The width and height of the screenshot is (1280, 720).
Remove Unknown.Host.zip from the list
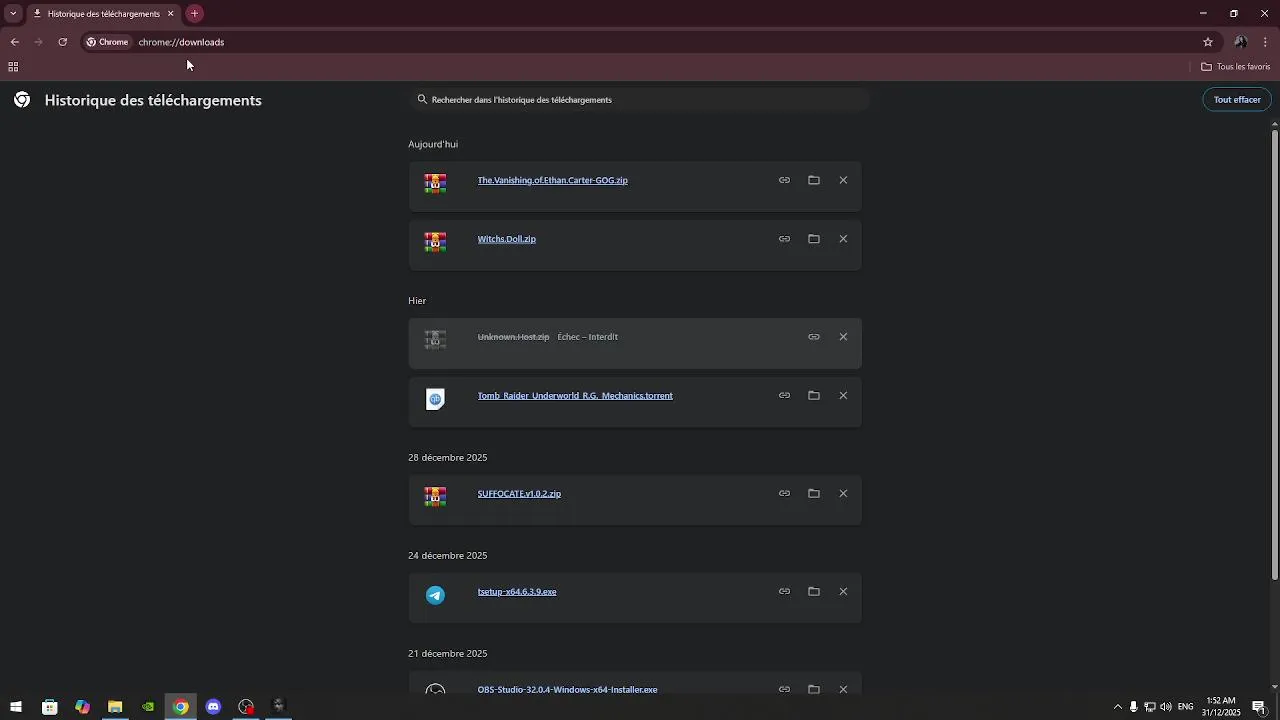pos(843,337)
